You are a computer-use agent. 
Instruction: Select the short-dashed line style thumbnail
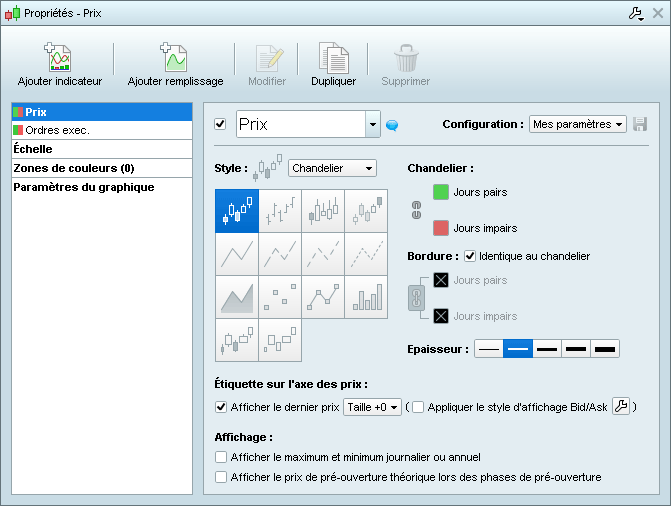point(323,254)
